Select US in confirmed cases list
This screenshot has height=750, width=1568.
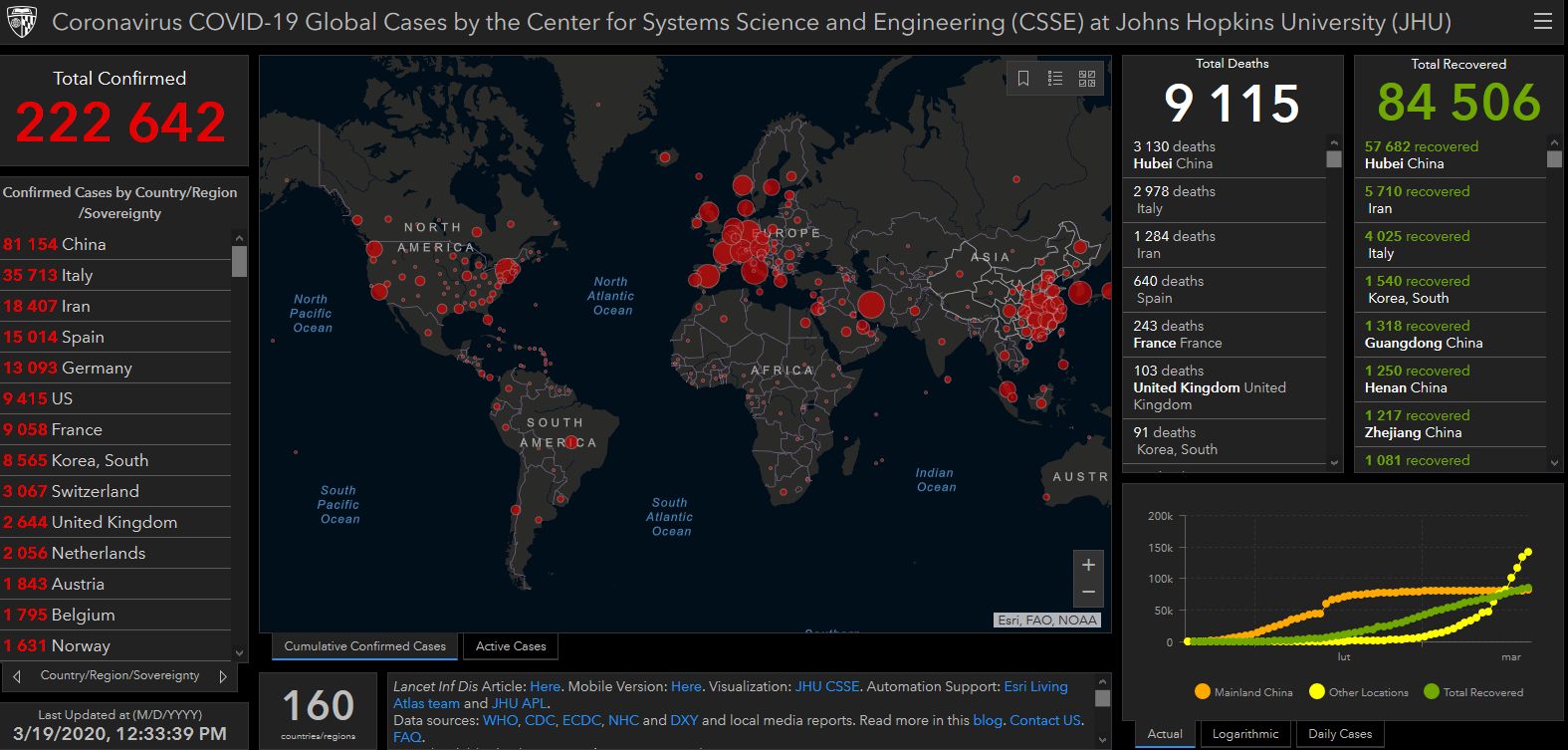point(115,398)
